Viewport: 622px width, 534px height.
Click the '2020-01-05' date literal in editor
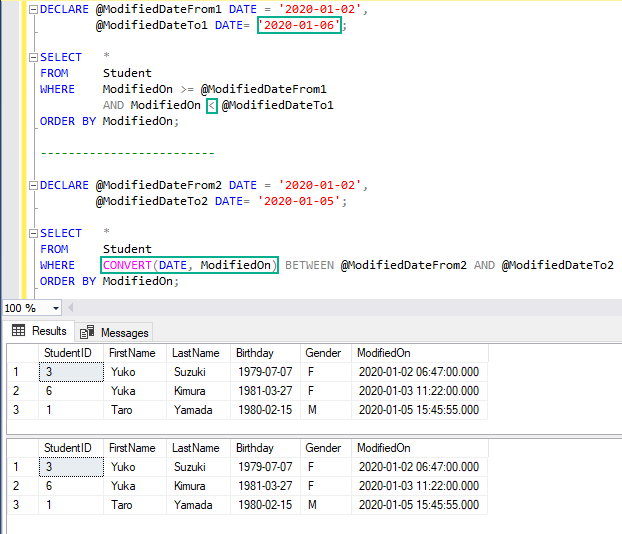[x=299, y=201]
